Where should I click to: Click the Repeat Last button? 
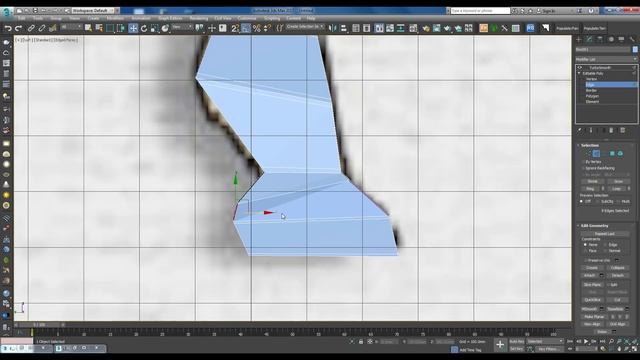click(605, 234)
